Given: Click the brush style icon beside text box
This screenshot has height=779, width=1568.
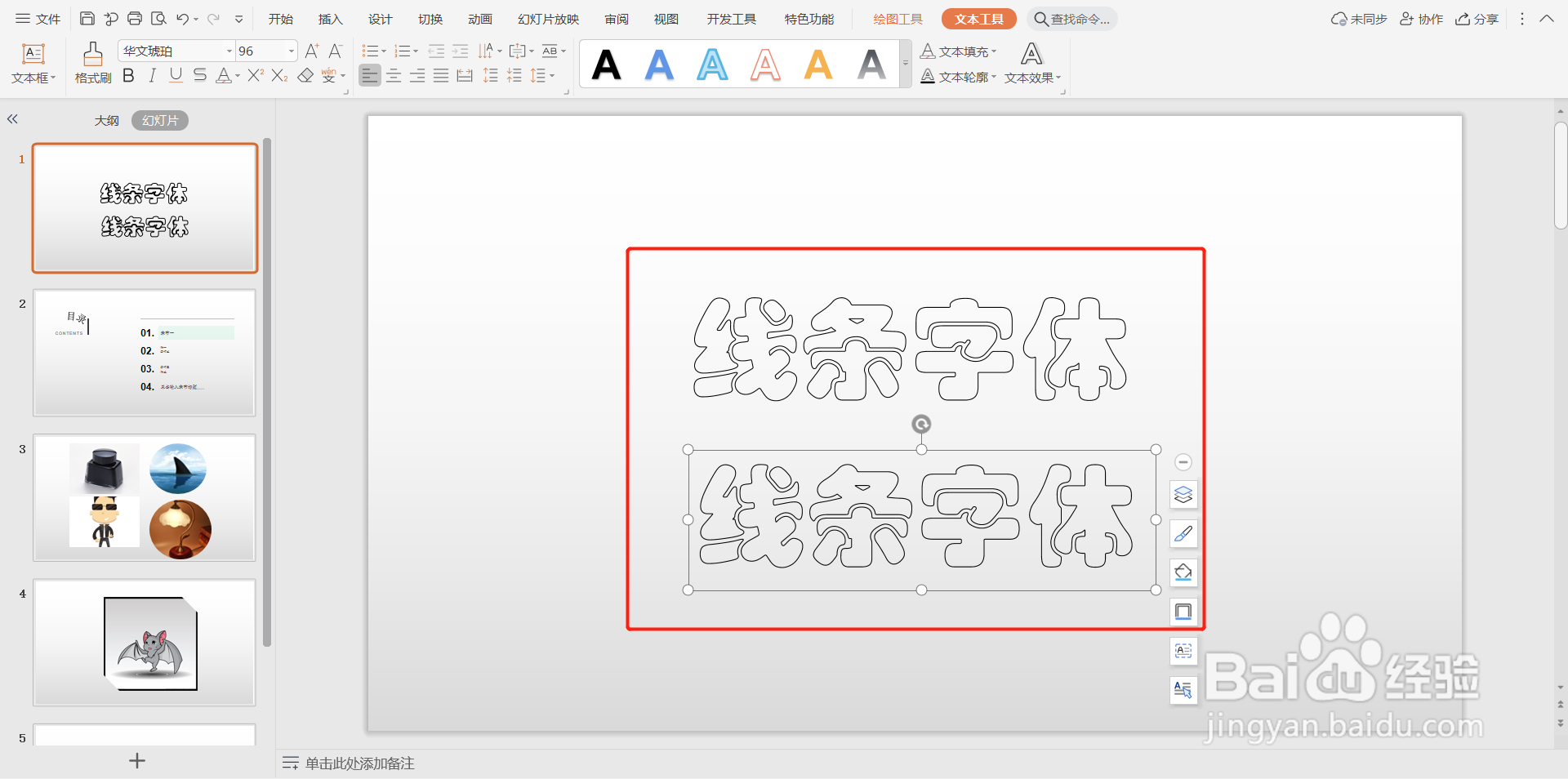Looking at the screenshot, I should point(1183,534).
